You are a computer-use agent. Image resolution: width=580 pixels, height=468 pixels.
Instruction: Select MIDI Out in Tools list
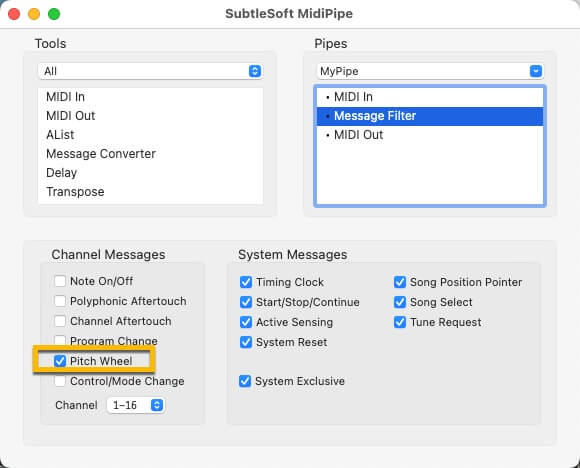pos(150,116)
